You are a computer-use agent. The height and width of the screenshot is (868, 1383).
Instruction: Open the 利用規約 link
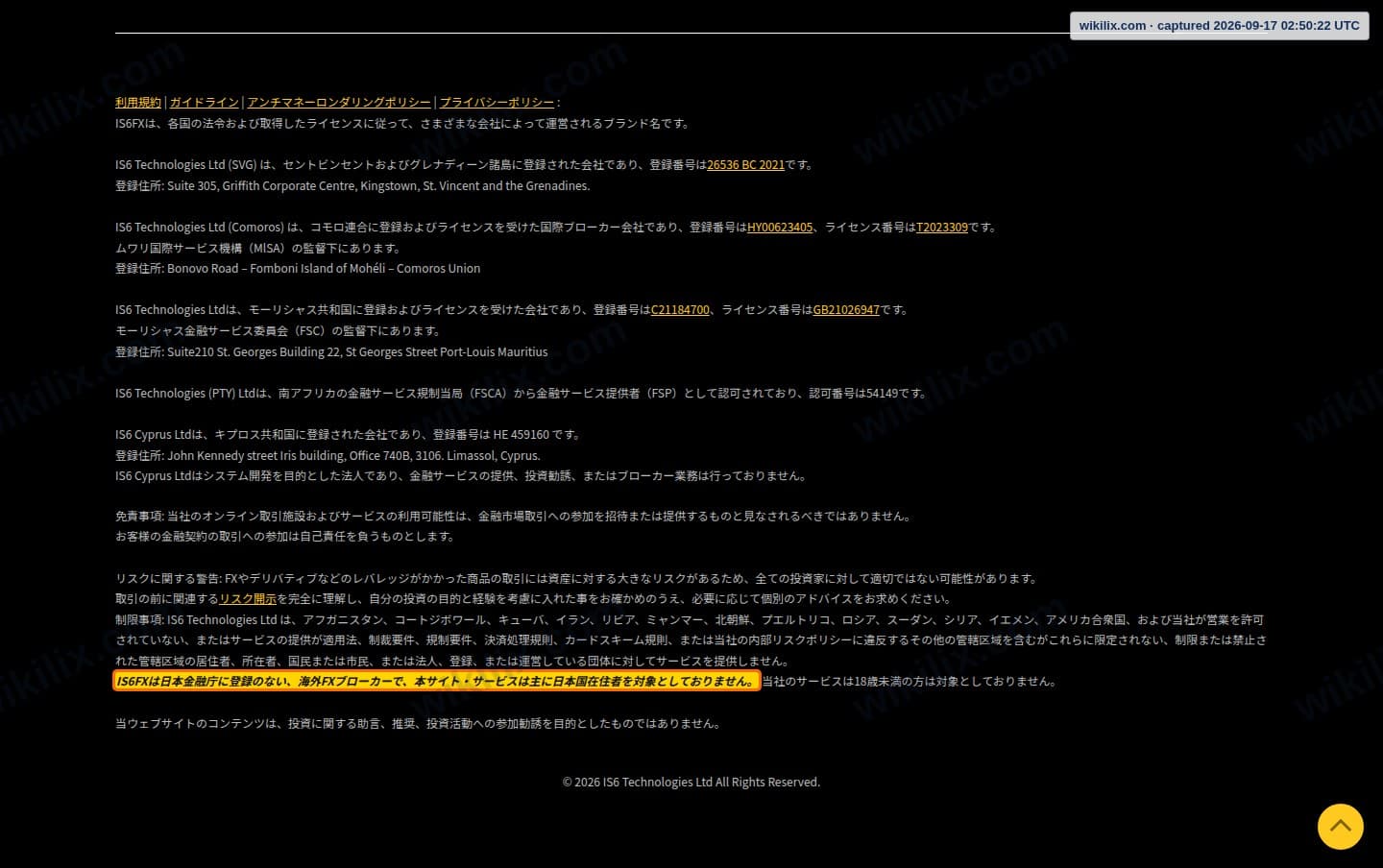click(138, 103)
